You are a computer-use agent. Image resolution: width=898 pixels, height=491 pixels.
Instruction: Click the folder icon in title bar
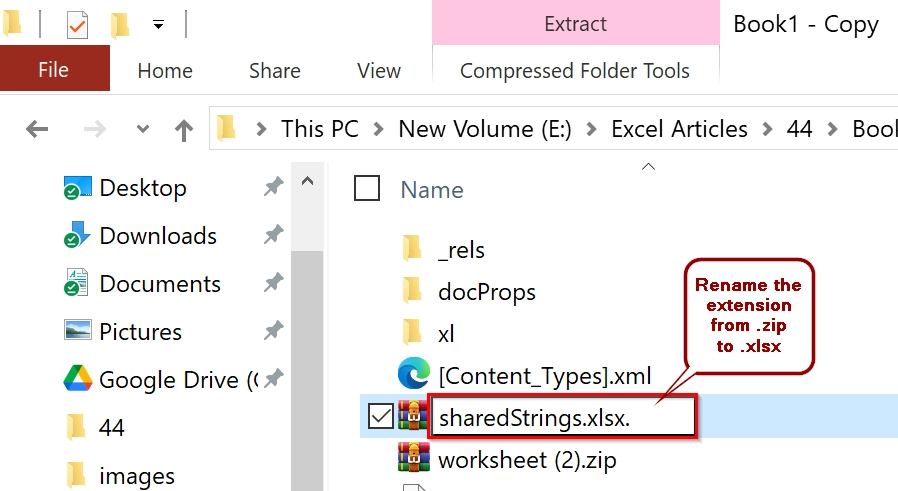(12, 24)
